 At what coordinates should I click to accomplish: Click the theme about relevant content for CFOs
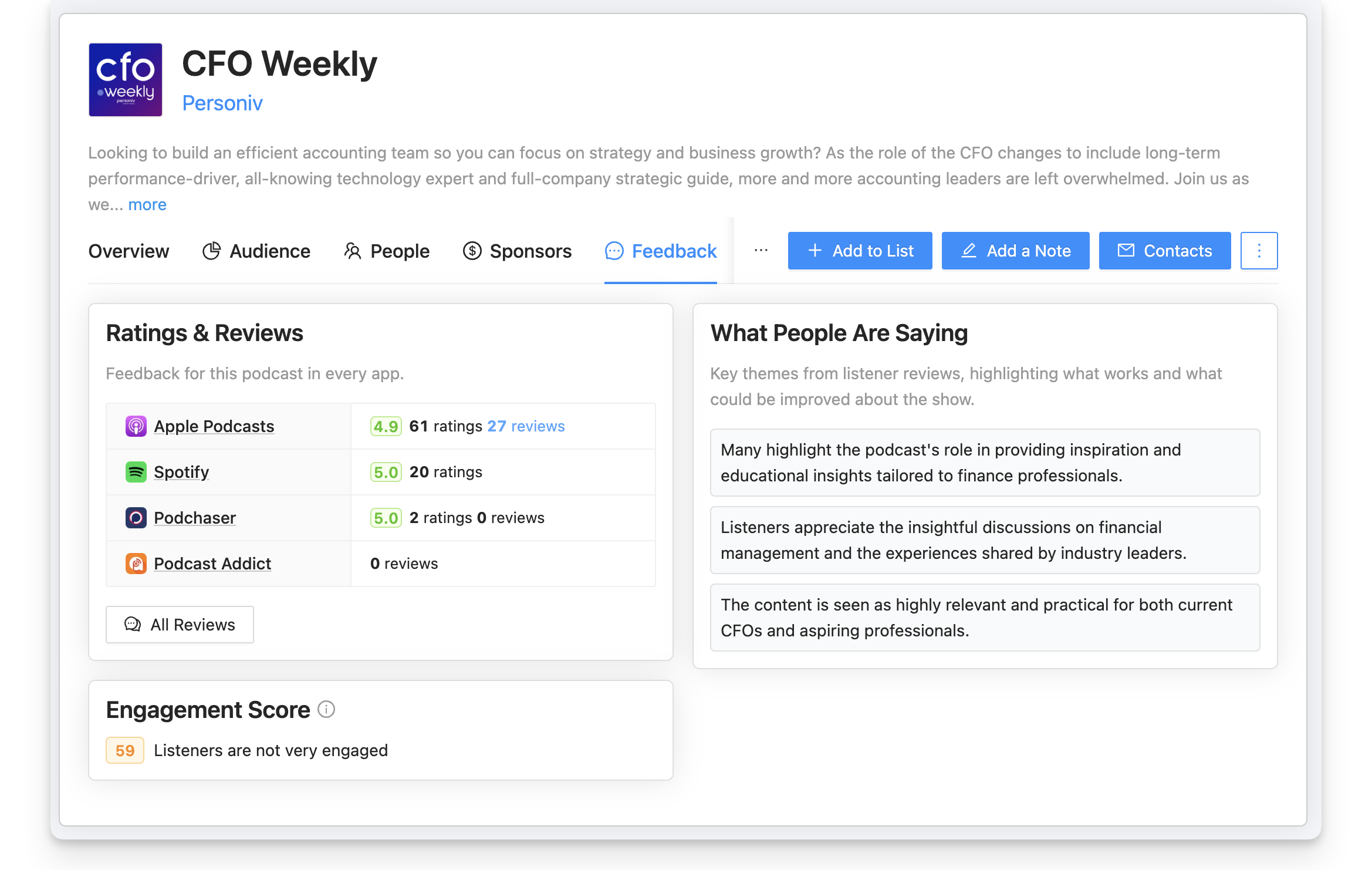point(985,618)
